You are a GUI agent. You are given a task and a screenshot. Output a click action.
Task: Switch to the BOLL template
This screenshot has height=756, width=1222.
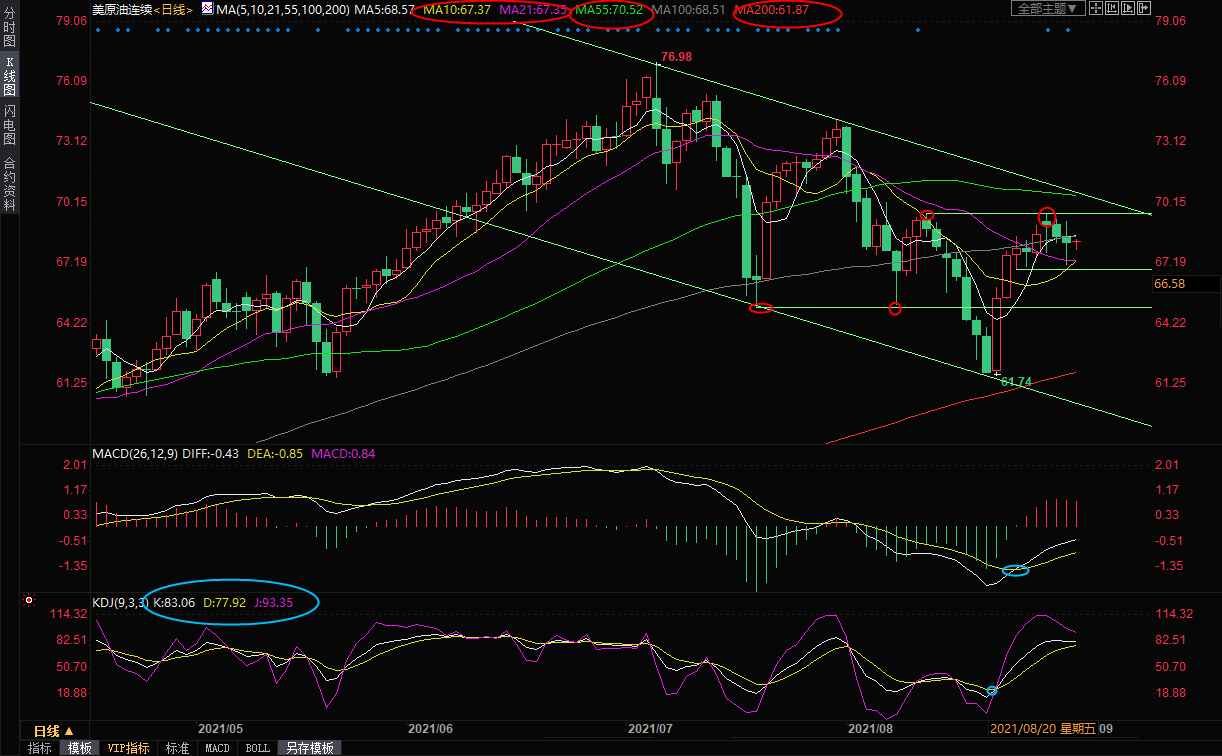coord(257,748)
